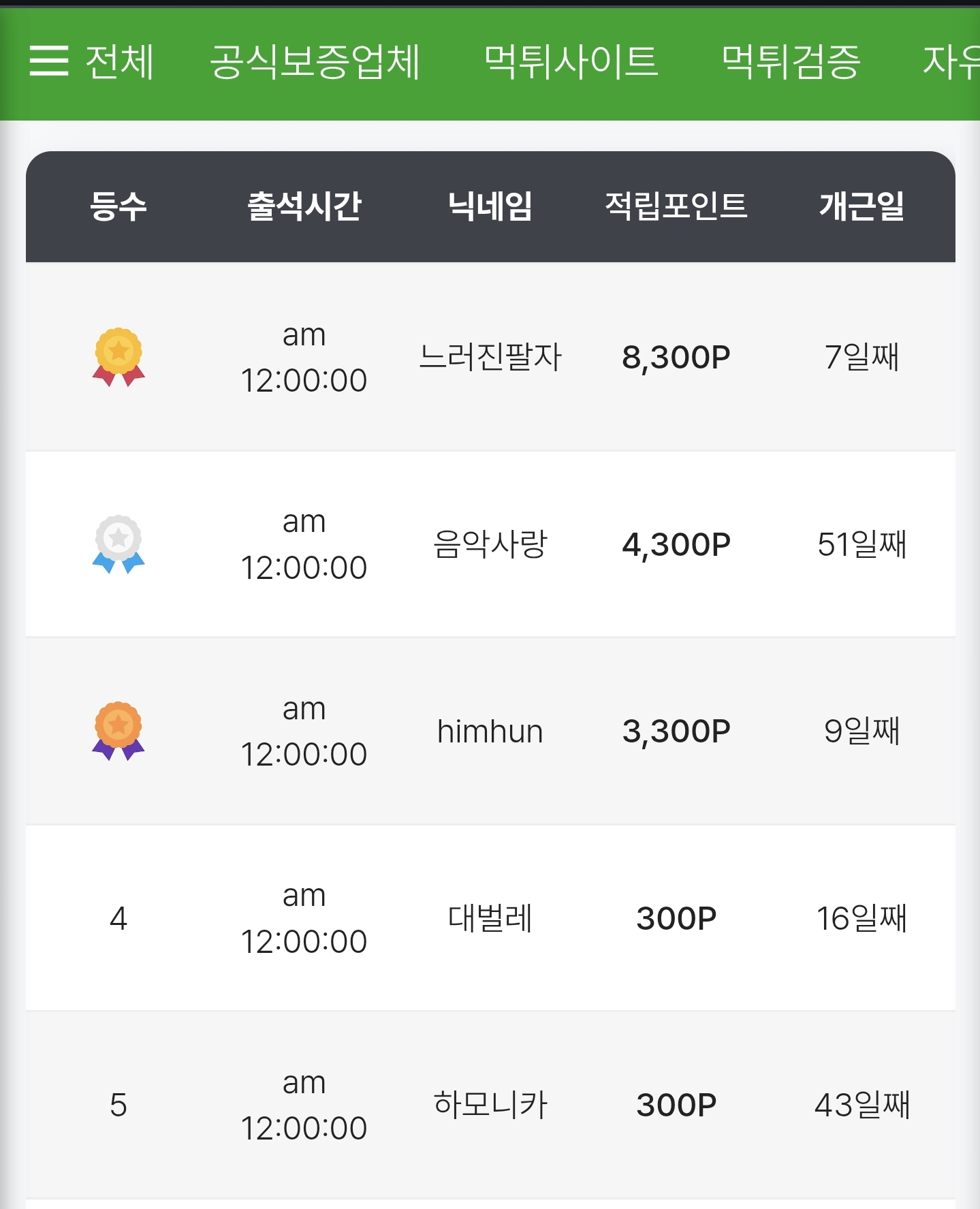Open the hamburger menu icon
Viewport: 980px width, 1209px height.
pyautogui.click(x=49, y=61)
